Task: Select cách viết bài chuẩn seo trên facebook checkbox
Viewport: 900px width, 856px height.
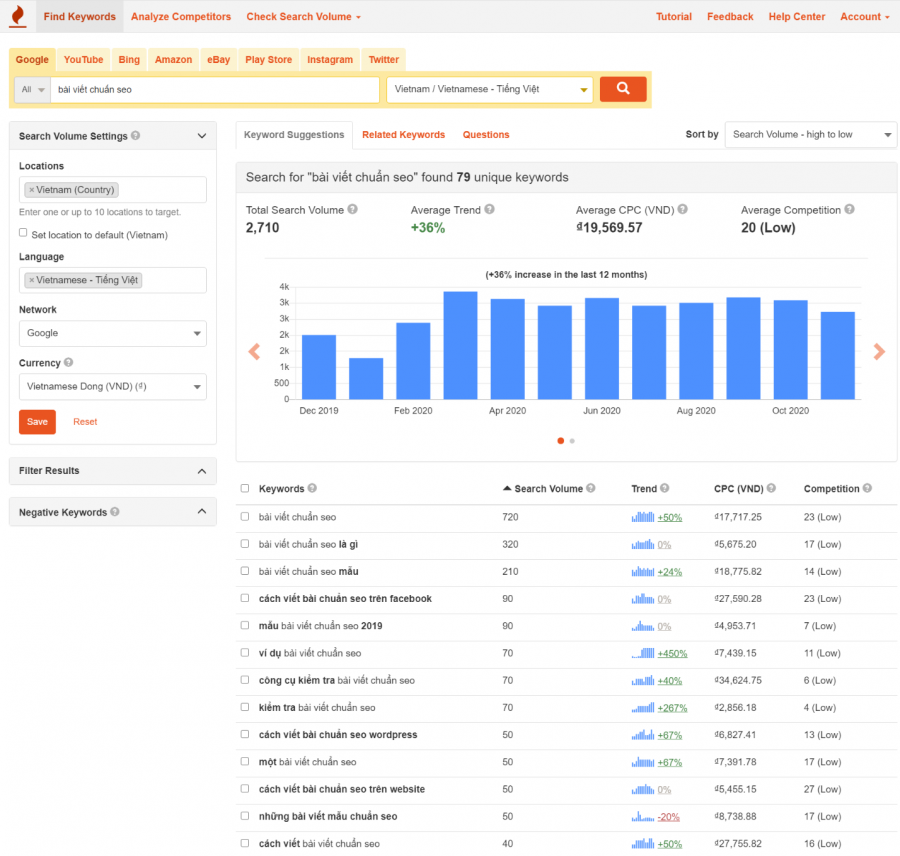Action: pos(245,598)
